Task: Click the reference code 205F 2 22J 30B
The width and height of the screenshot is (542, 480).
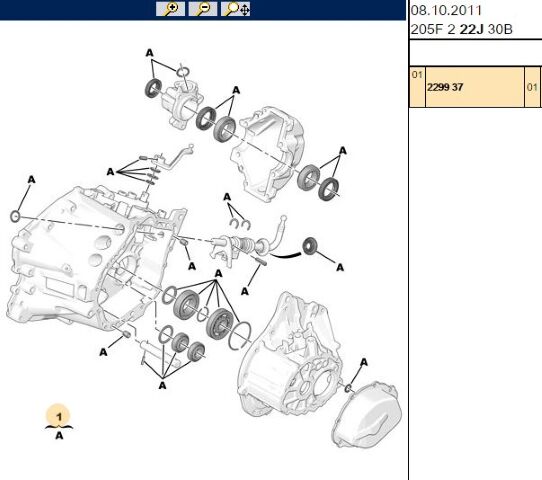Action: point(461,29)
